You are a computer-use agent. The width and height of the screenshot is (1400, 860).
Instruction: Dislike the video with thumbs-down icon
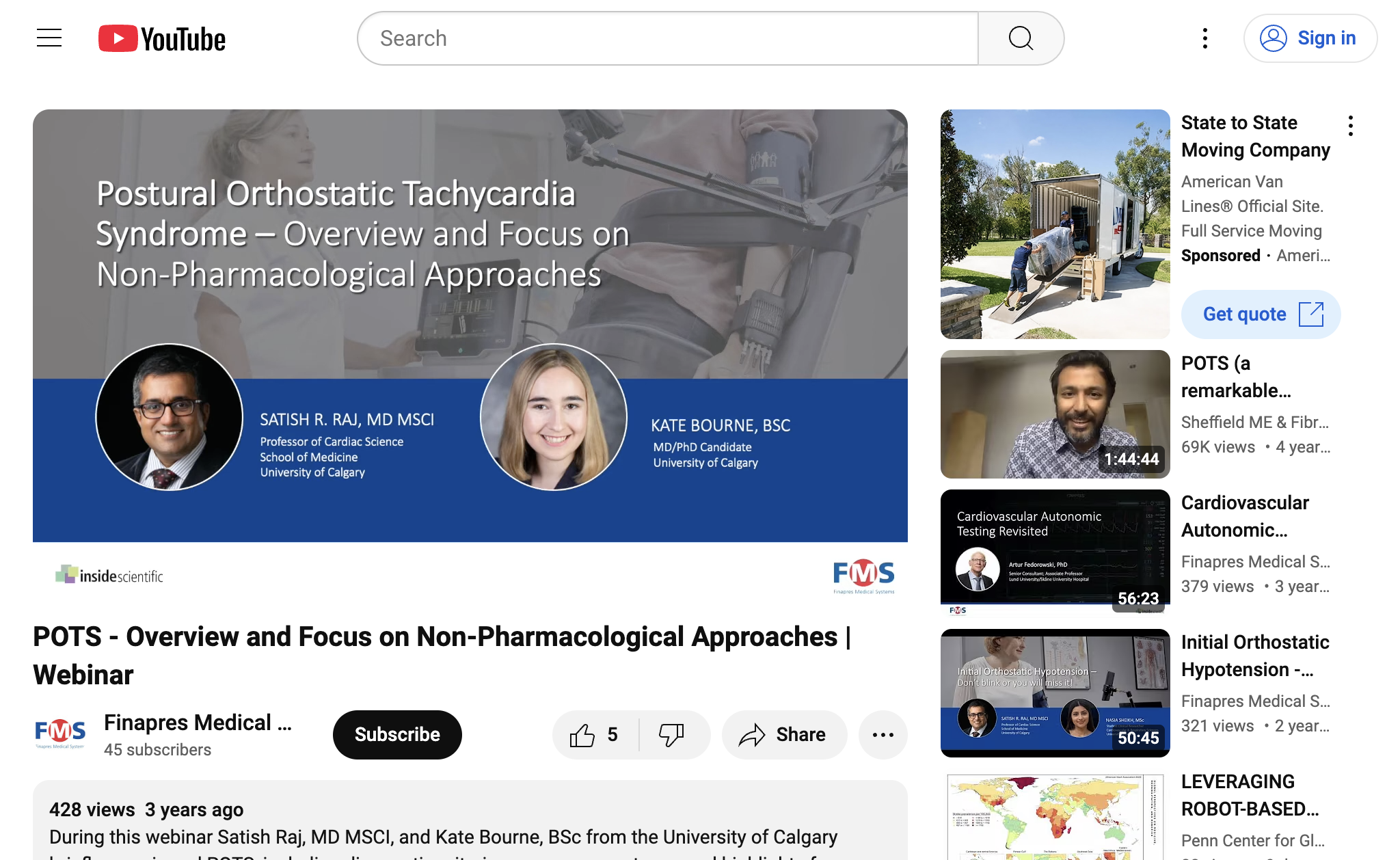point(672,735)
